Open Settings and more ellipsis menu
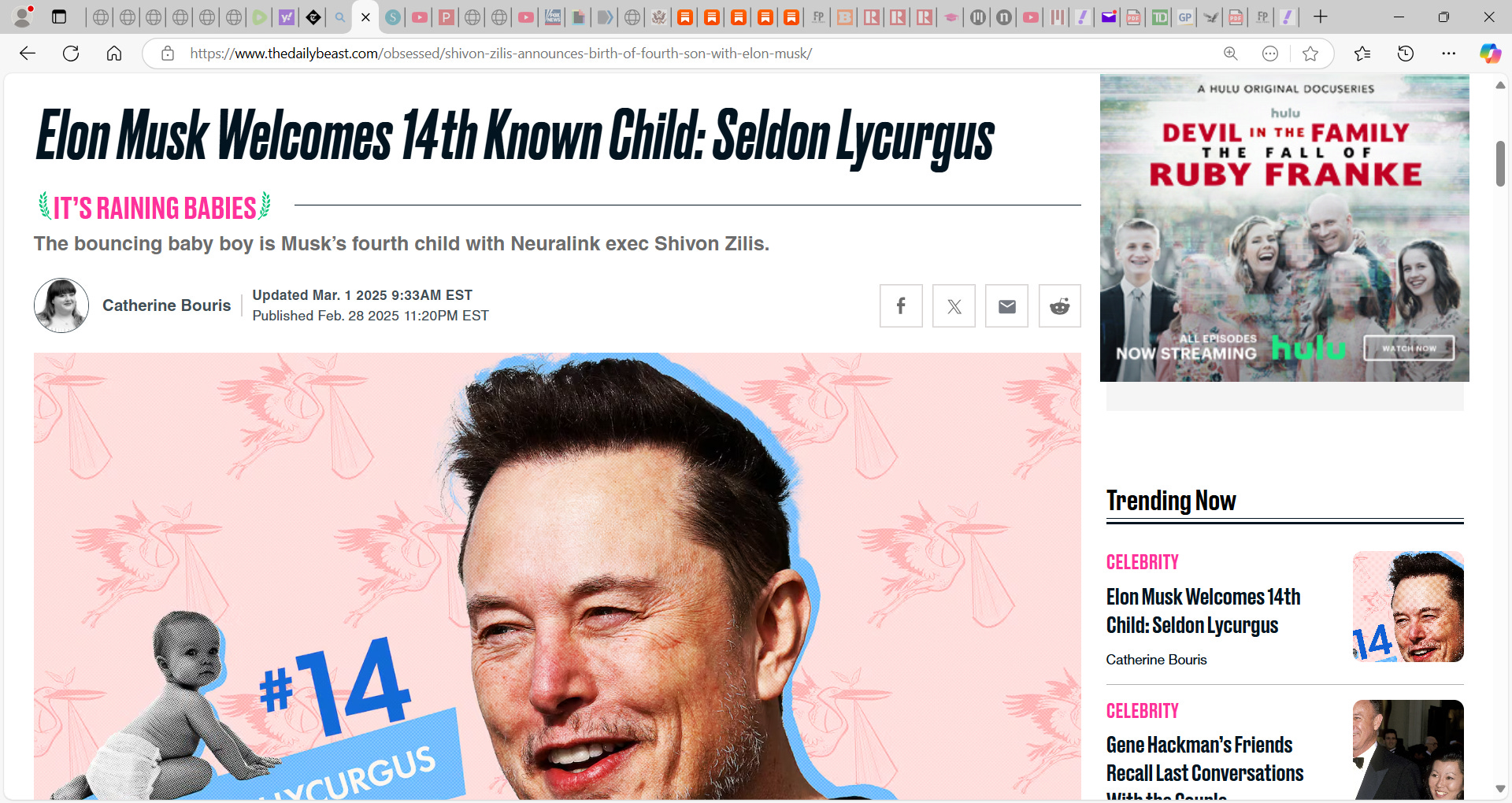1512x803 pixels. pos(1448,54)
